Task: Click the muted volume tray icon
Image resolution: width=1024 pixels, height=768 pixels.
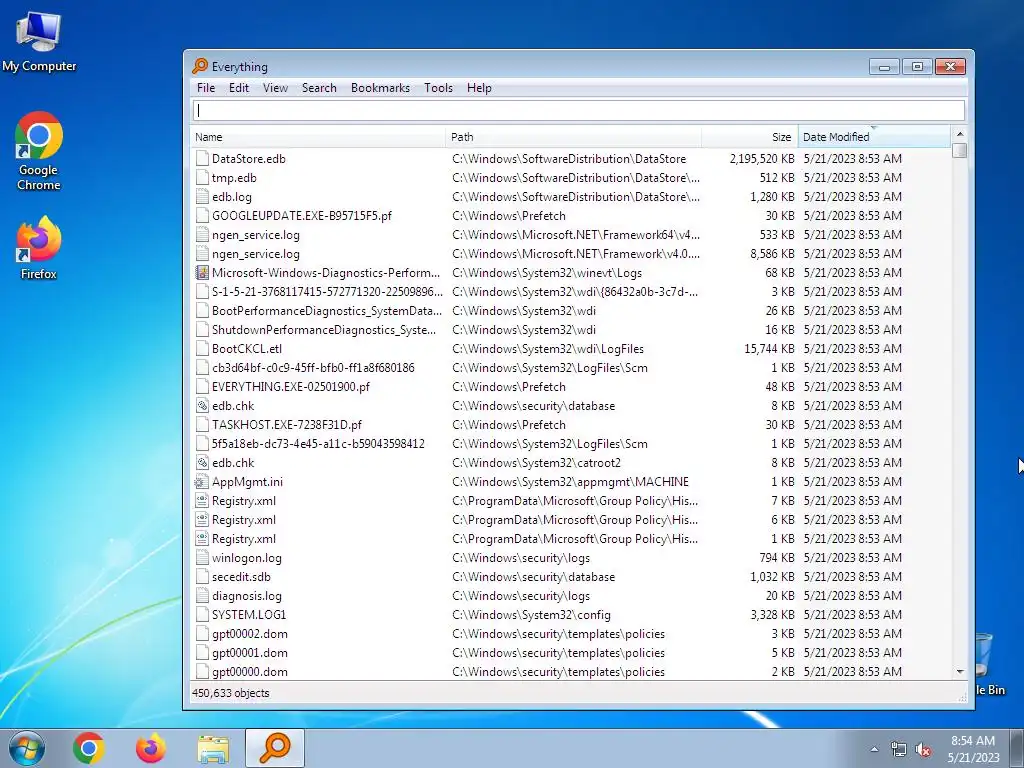Action: pos(923,750)
